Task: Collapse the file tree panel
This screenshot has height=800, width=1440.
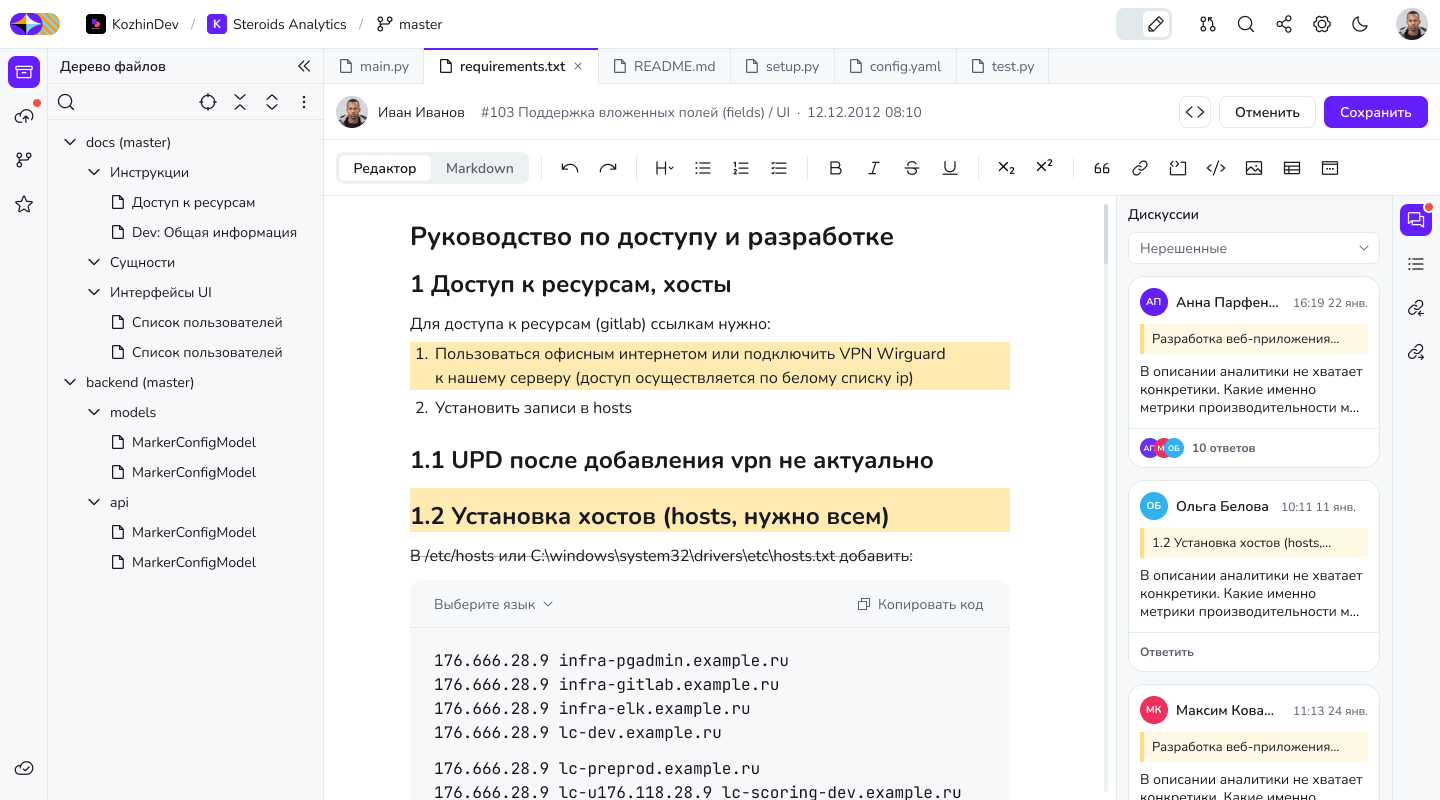Action: point(304,66)
